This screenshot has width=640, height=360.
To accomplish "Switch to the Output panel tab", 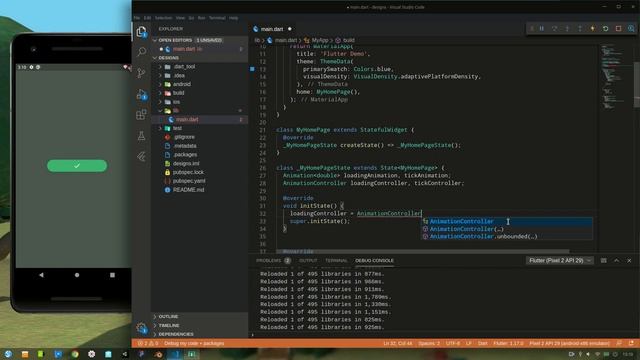I will (x=308, y=260).
